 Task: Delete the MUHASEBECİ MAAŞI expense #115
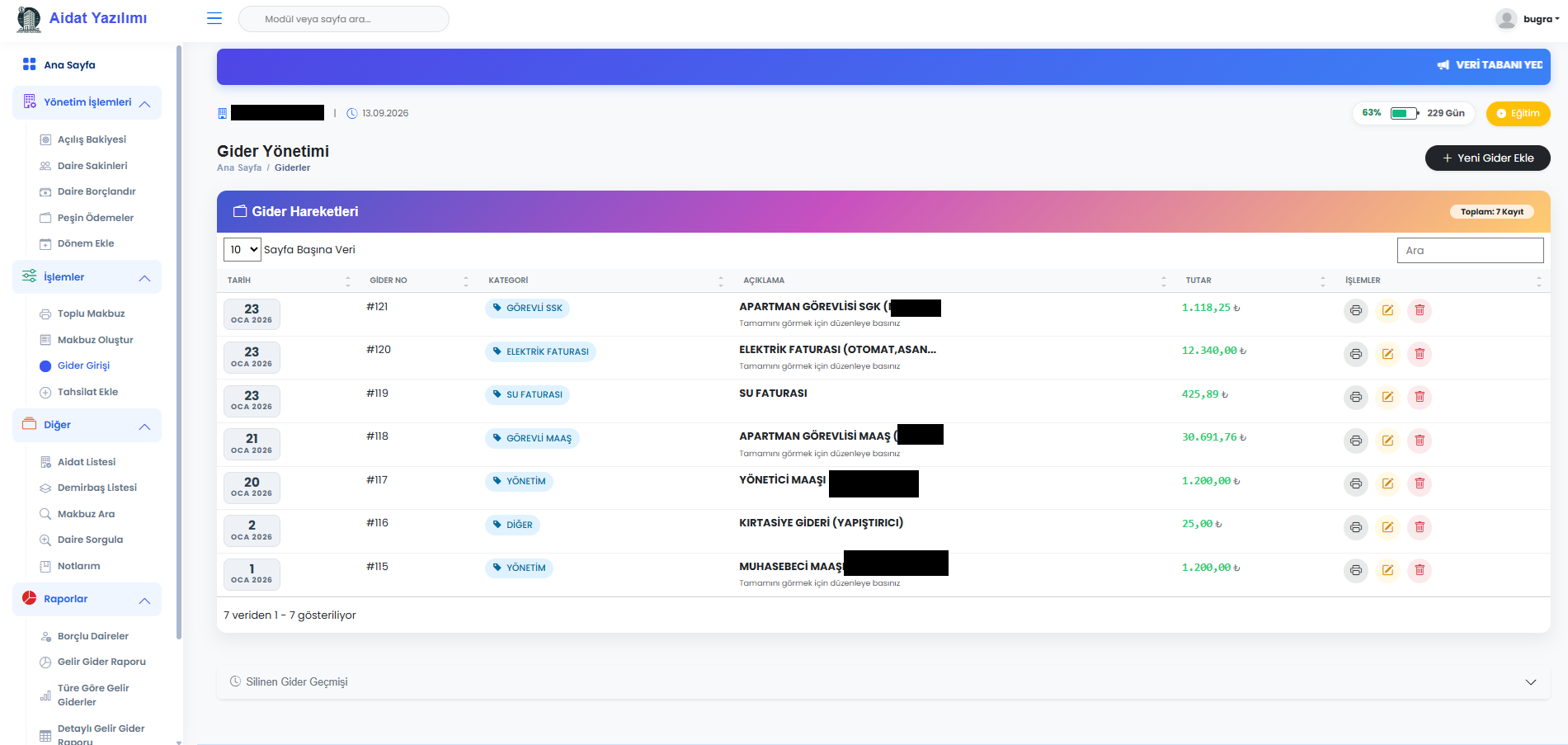pyautogui.click(x=1419, y=570)
